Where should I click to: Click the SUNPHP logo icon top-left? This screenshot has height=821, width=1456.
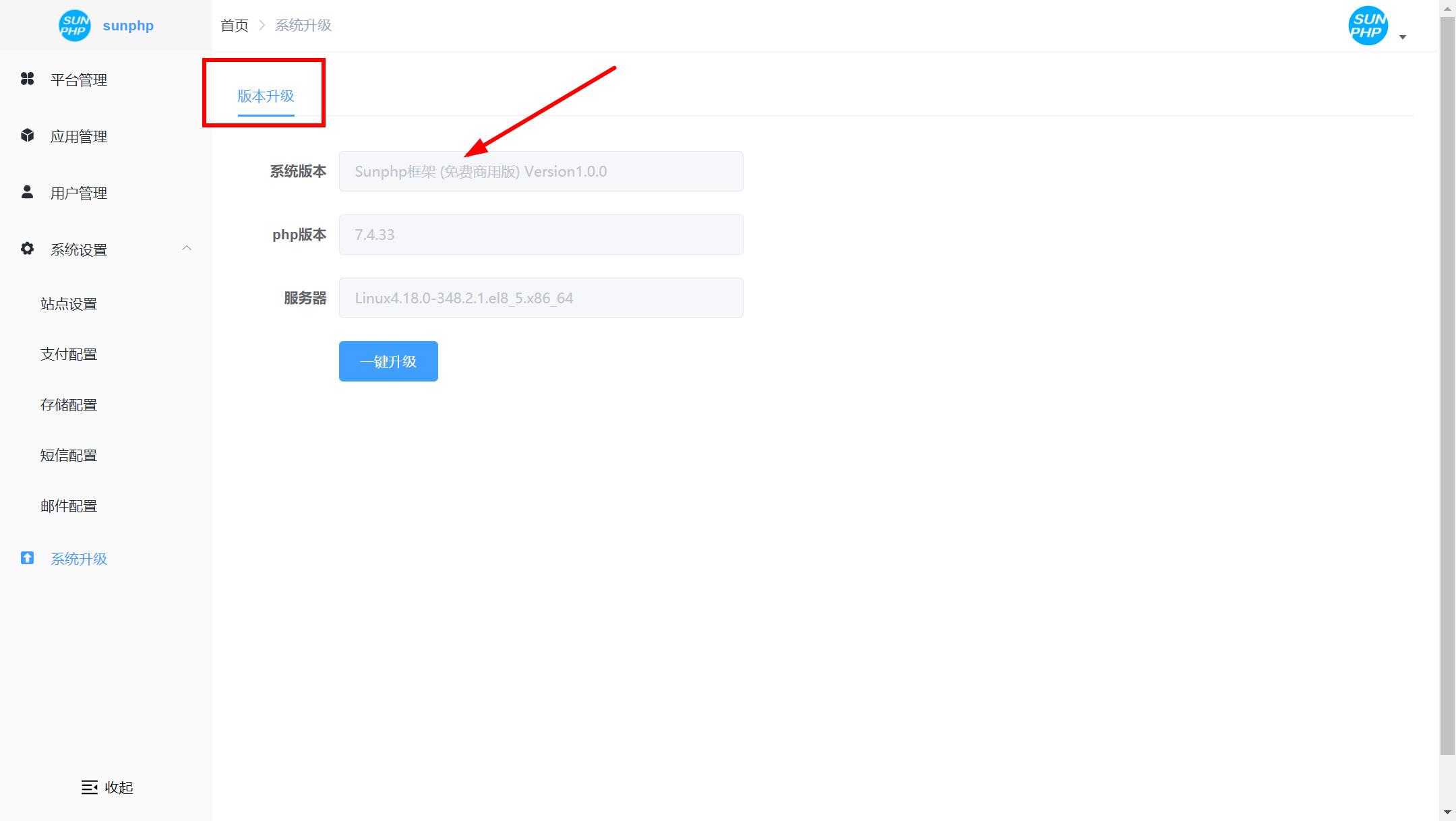75,25
